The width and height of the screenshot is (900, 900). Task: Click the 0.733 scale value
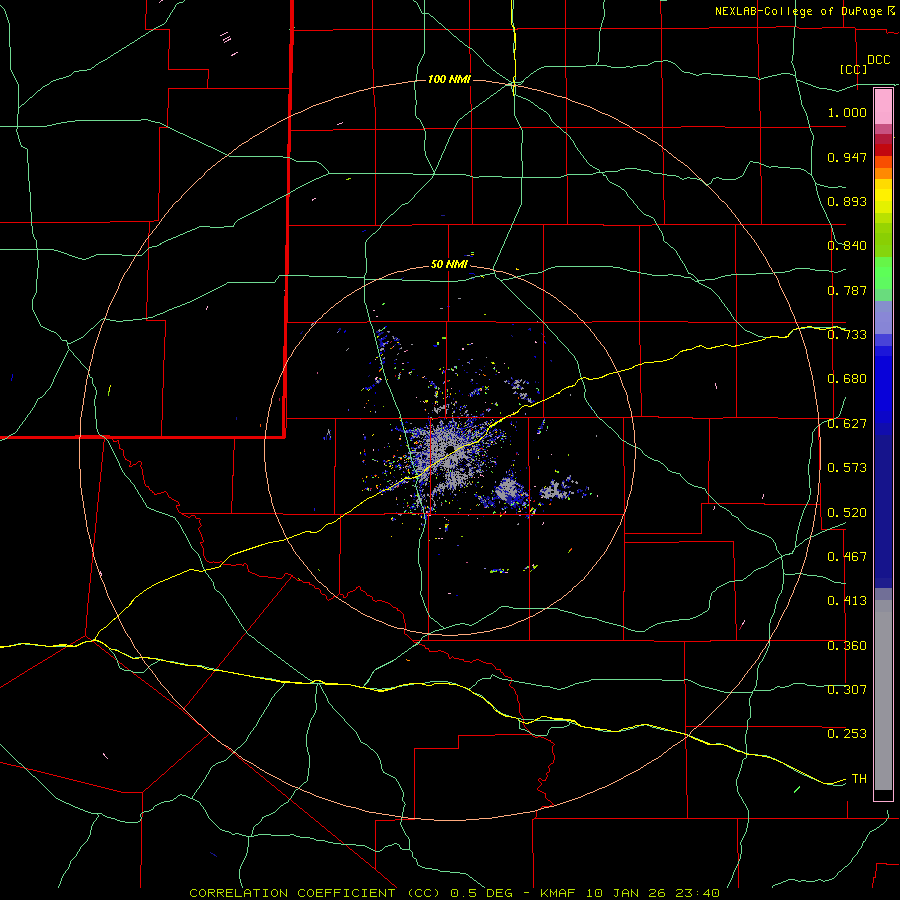click(847, 335)
